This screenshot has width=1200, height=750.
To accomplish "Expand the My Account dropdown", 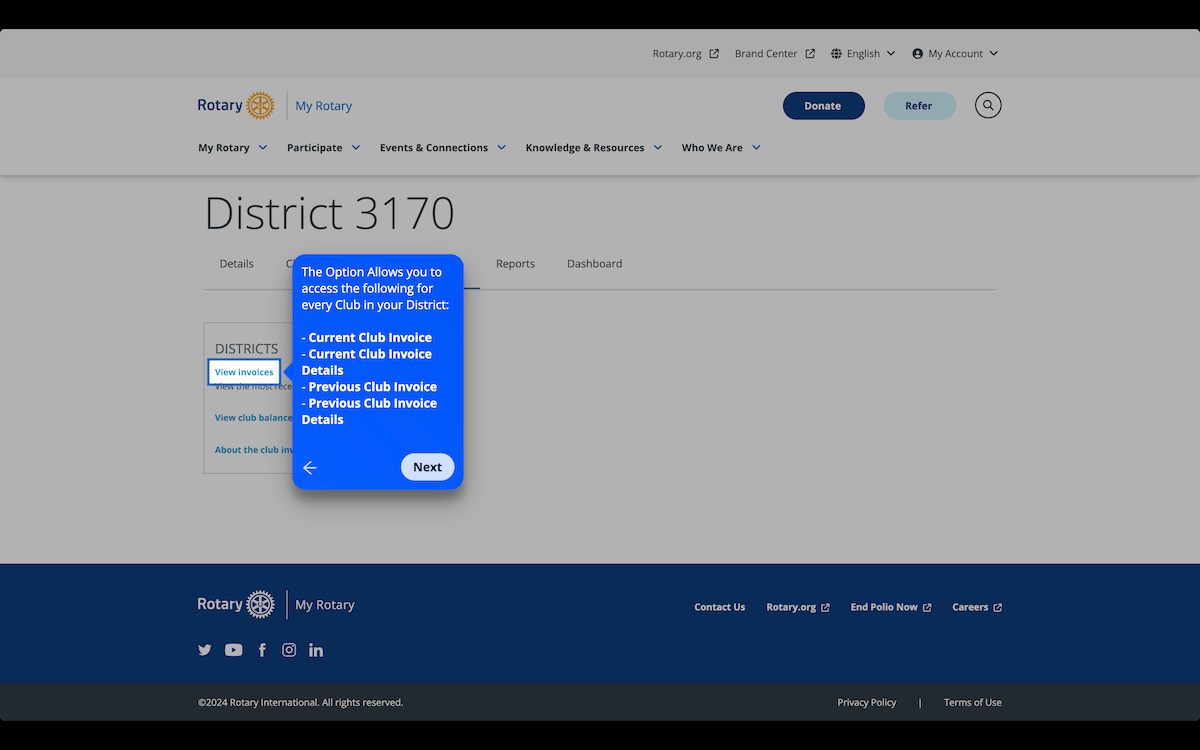I will point(954,54).
